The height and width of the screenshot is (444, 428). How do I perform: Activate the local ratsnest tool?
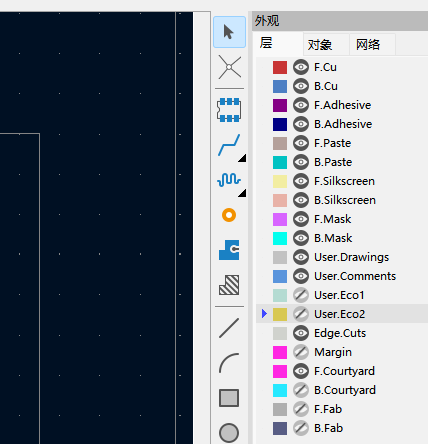coord(229,68)
